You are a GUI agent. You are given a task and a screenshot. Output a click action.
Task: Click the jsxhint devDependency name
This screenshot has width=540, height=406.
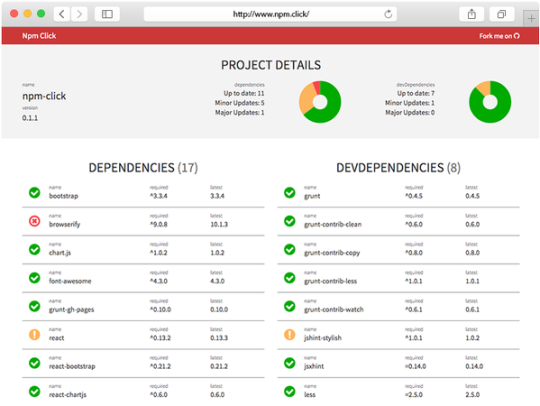tap(314, 366)
